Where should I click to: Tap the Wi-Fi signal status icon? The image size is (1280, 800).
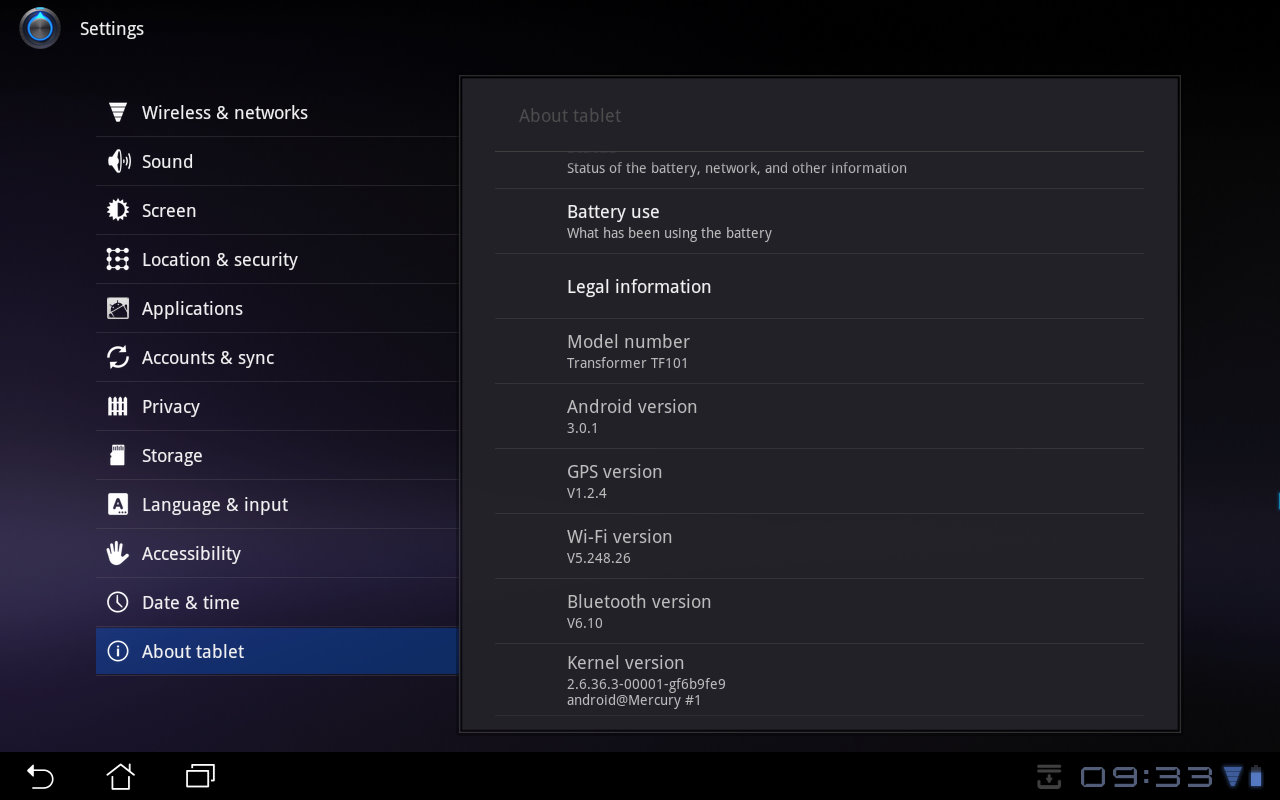coord(1232,776)
